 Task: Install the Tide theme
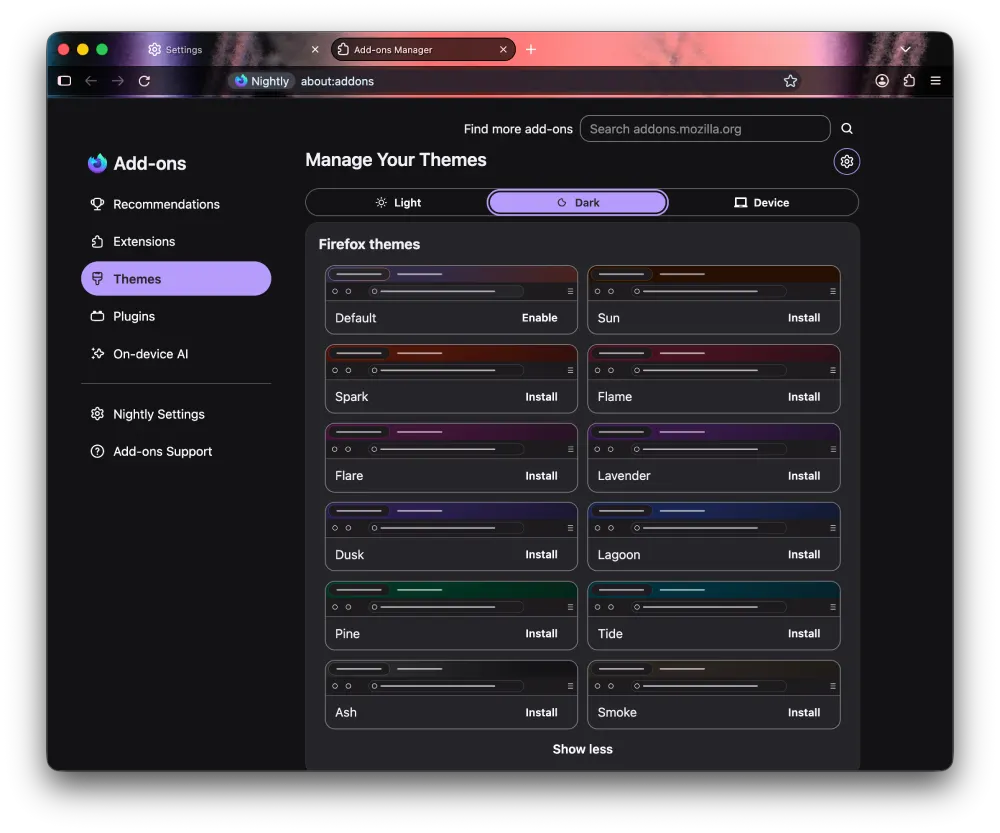[x=804, y=633]
